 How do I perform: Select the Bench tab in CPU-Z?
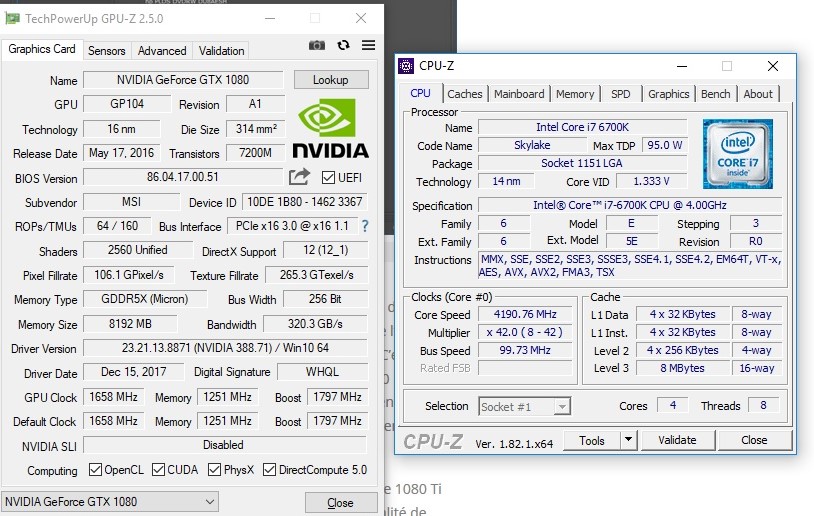tap(715, 94)
